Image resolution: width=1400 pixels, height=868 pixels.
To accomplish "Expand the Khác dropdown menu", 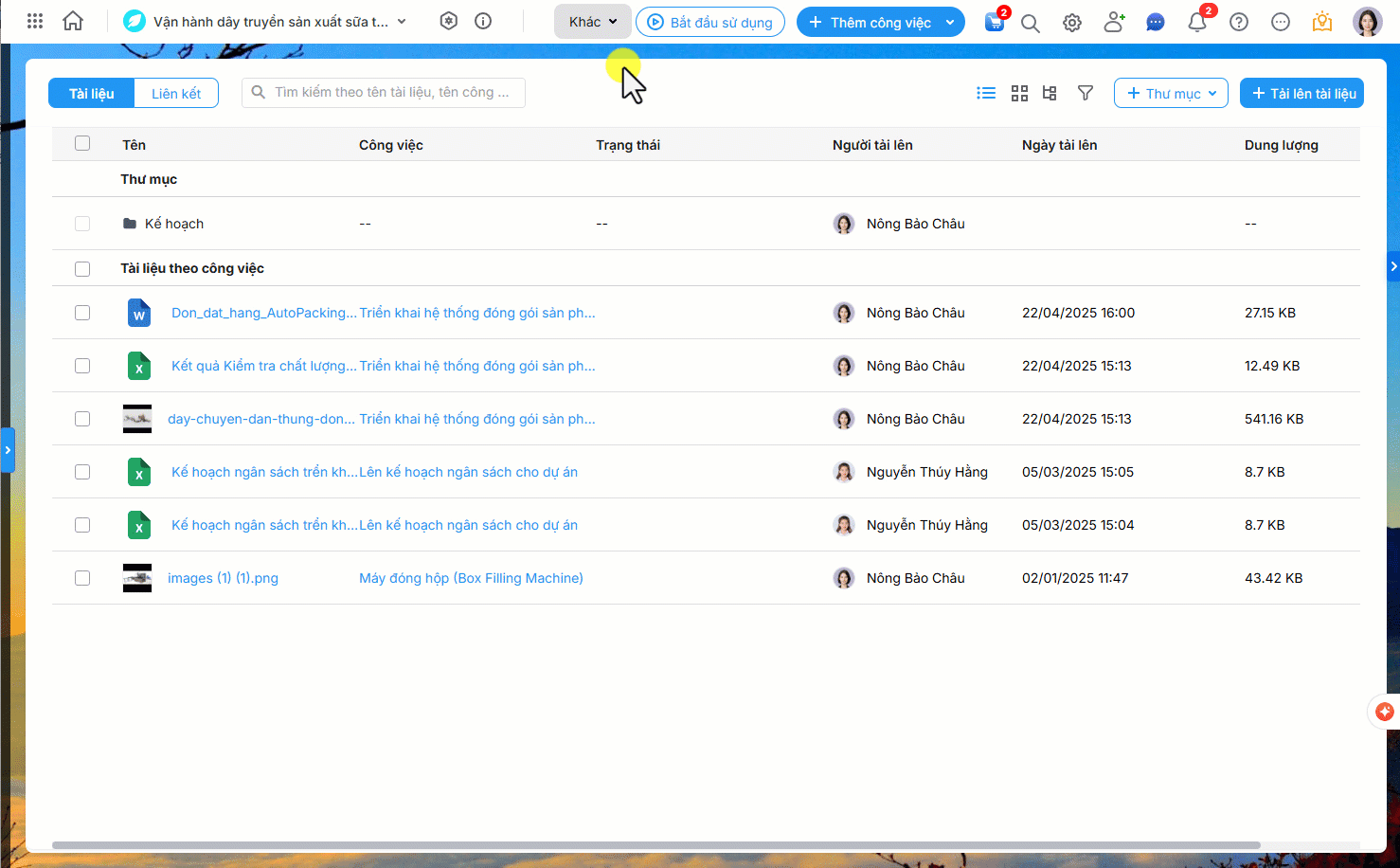I will [x=593, y=22].
